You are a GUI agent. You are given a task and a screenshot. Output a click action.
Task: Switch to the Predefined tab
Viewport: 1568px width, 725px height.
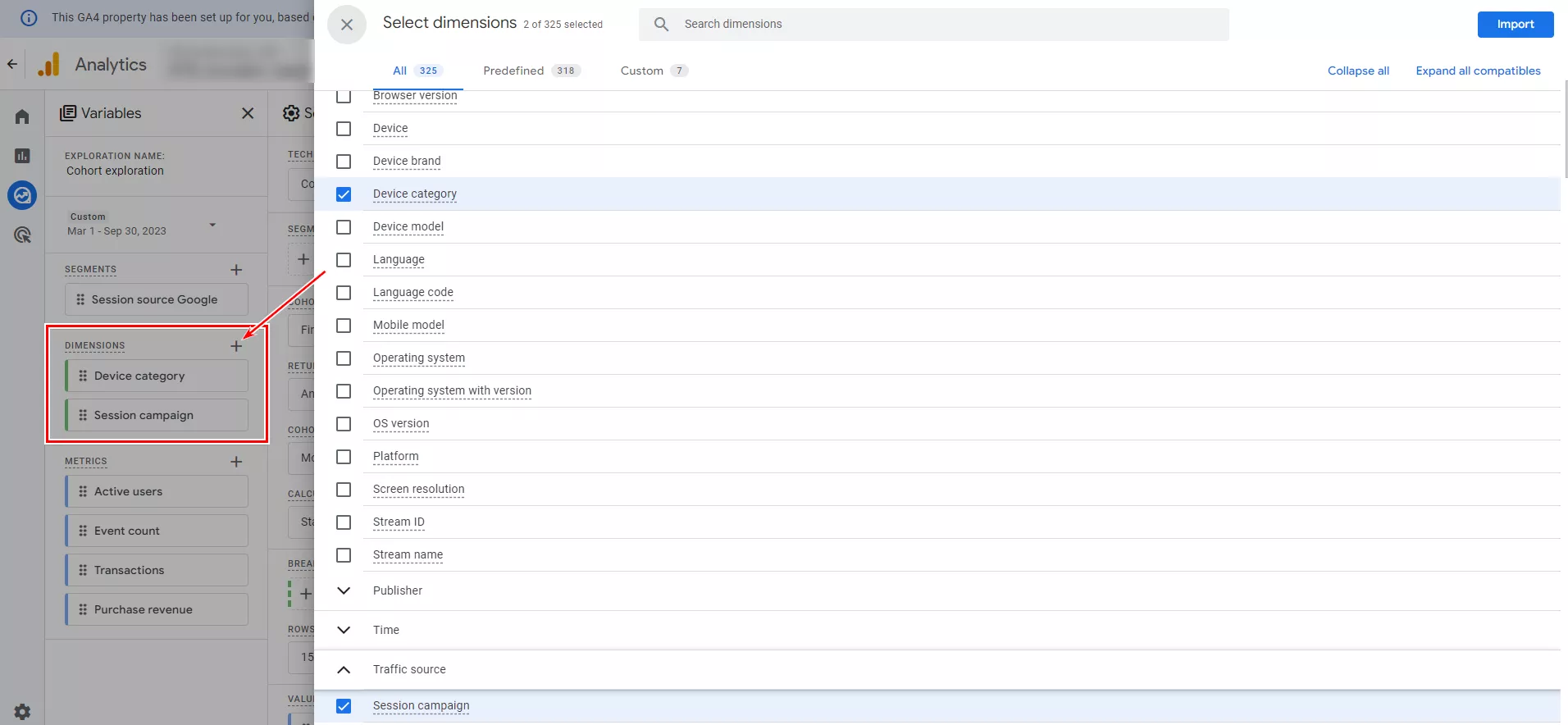point(531,71)
